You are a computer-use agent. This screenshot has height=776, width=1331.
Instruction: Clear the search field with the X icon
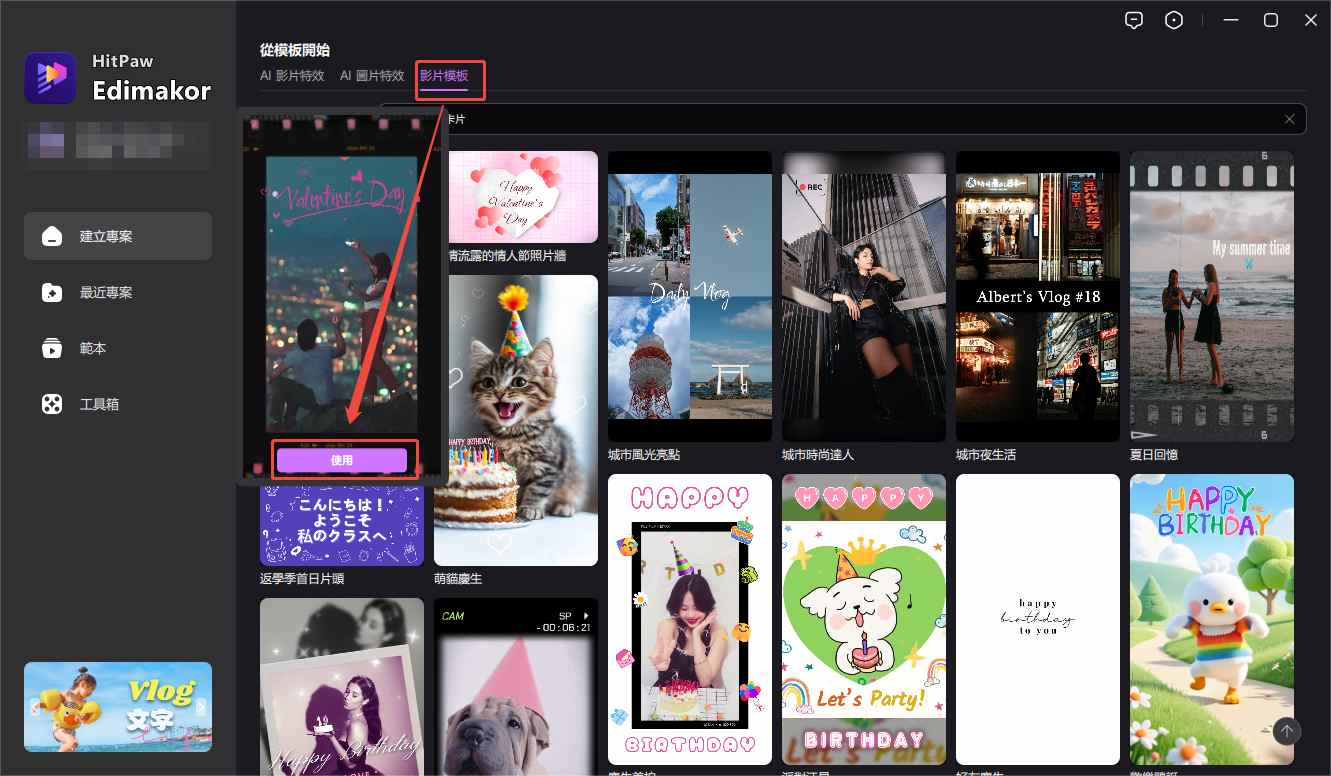(1290, 119)
